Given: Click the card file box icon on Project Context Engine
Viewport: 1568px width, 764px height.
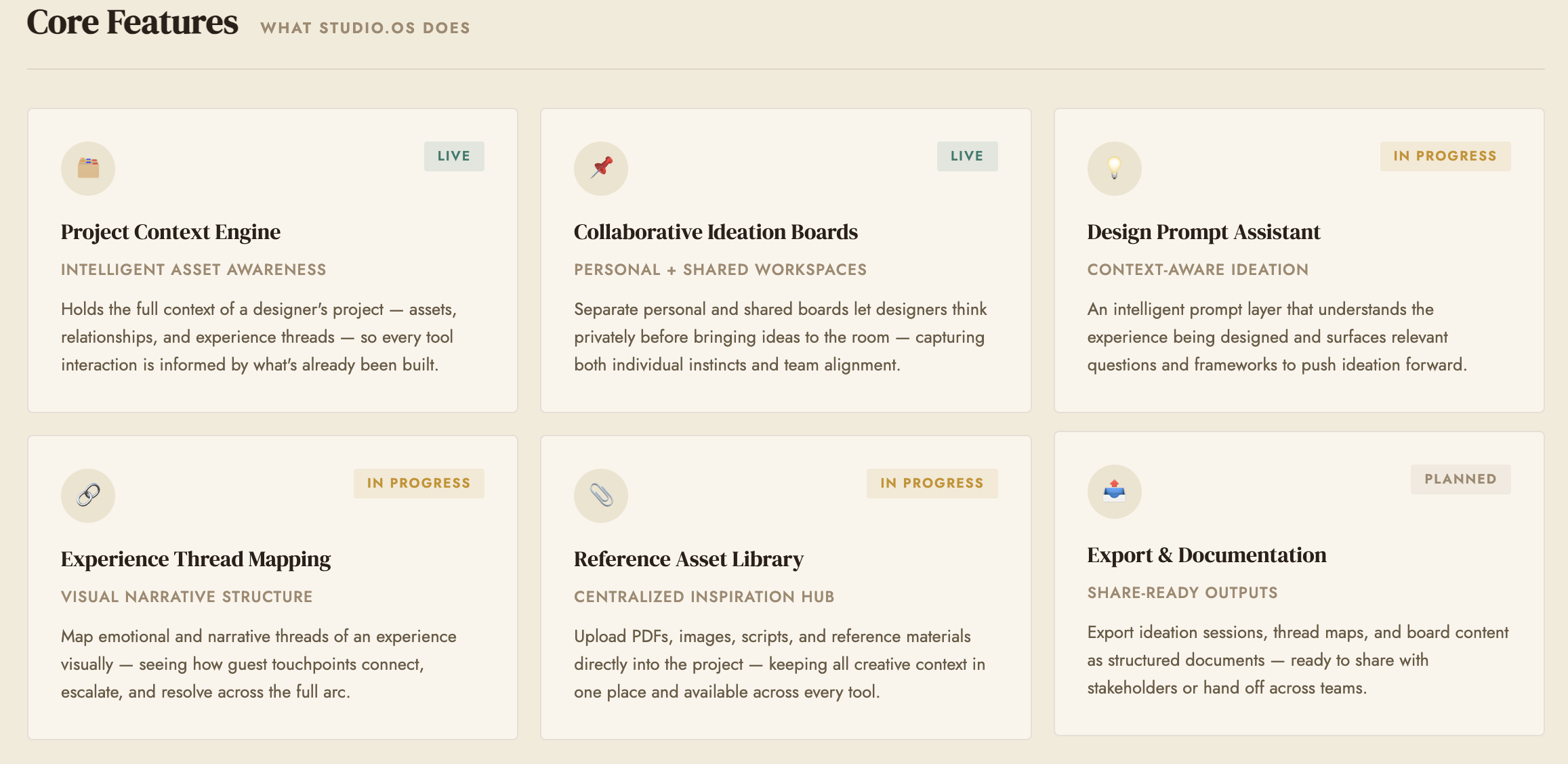Looking at the screenshot, I should (88, 169).
